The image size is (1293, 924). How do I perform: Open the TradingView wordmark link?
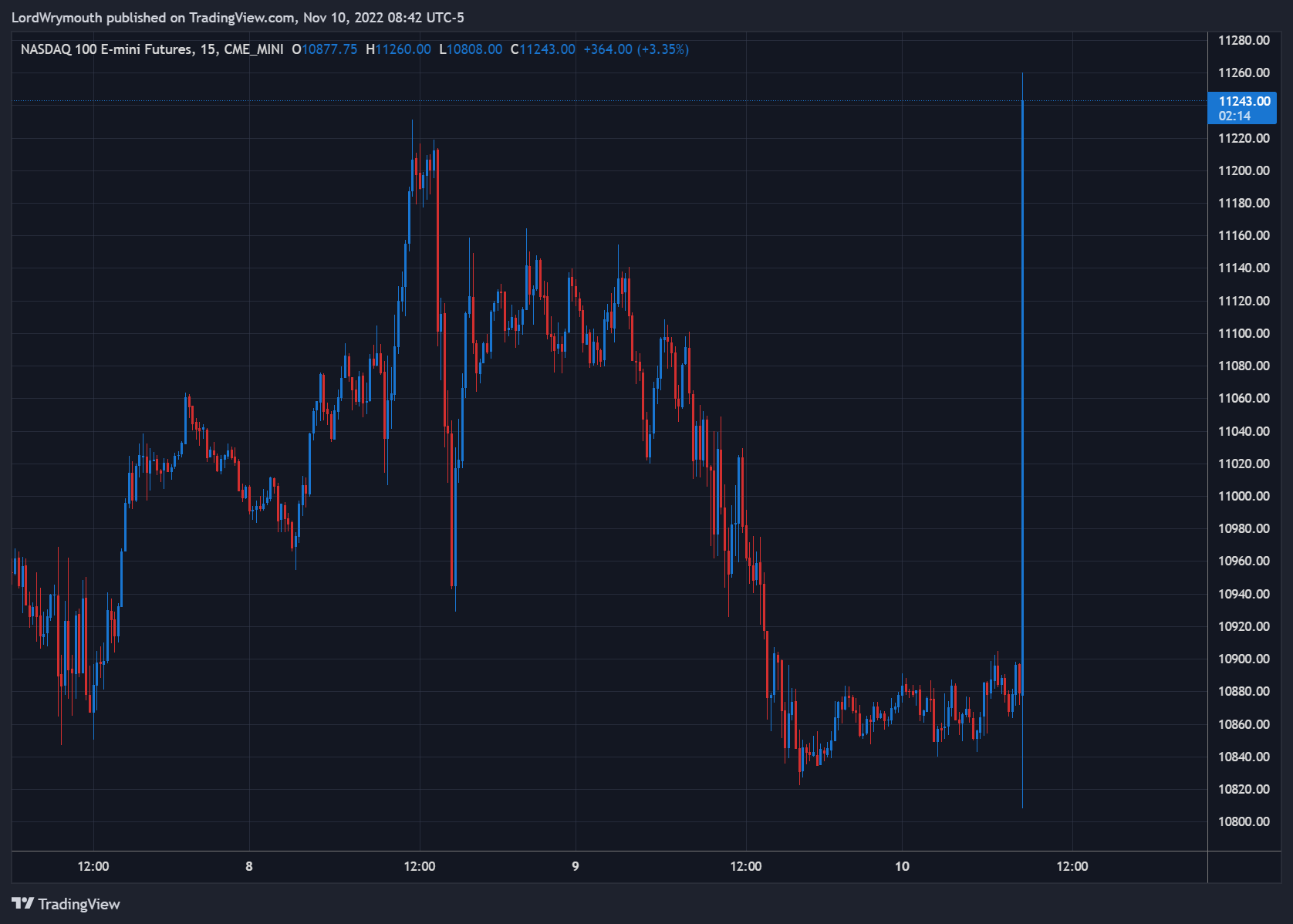(79, 904)
